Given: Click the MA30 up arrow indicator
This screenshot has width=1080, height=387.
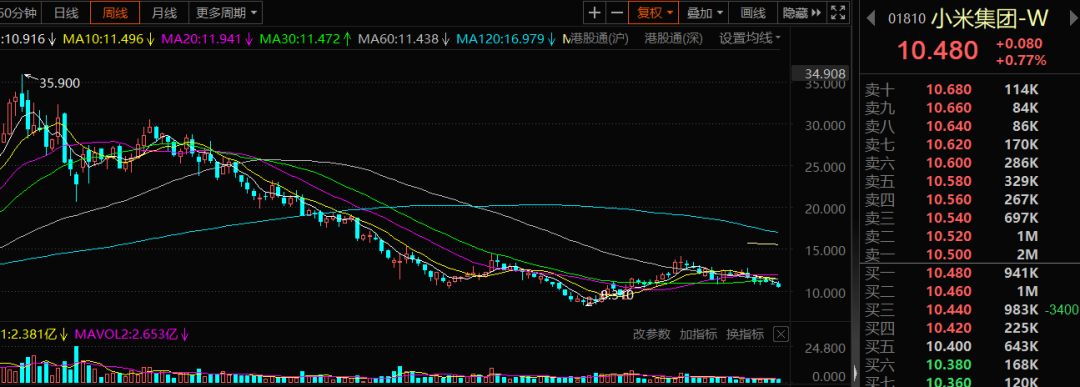Looking at the screenshot, I should [x=347, y=39].
